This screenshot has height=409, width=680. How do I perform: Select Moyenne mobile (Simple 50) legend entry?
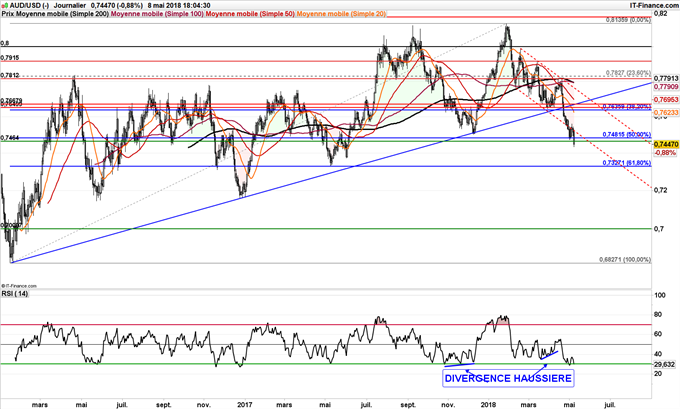pyautogui.click(x=250, y=14)
